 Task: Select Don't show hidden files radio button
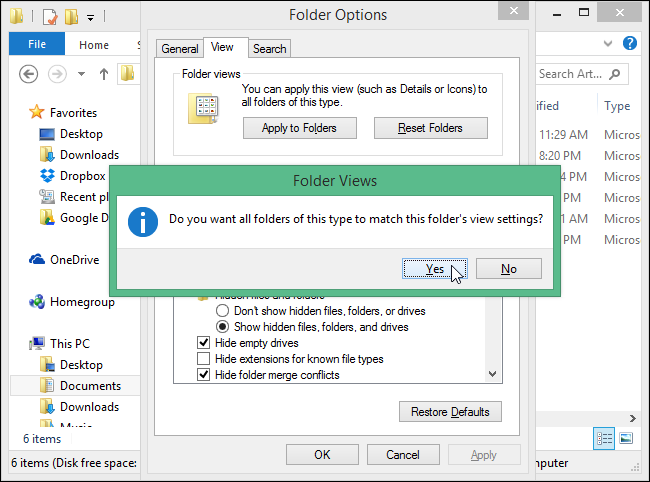tap(222, 311)
